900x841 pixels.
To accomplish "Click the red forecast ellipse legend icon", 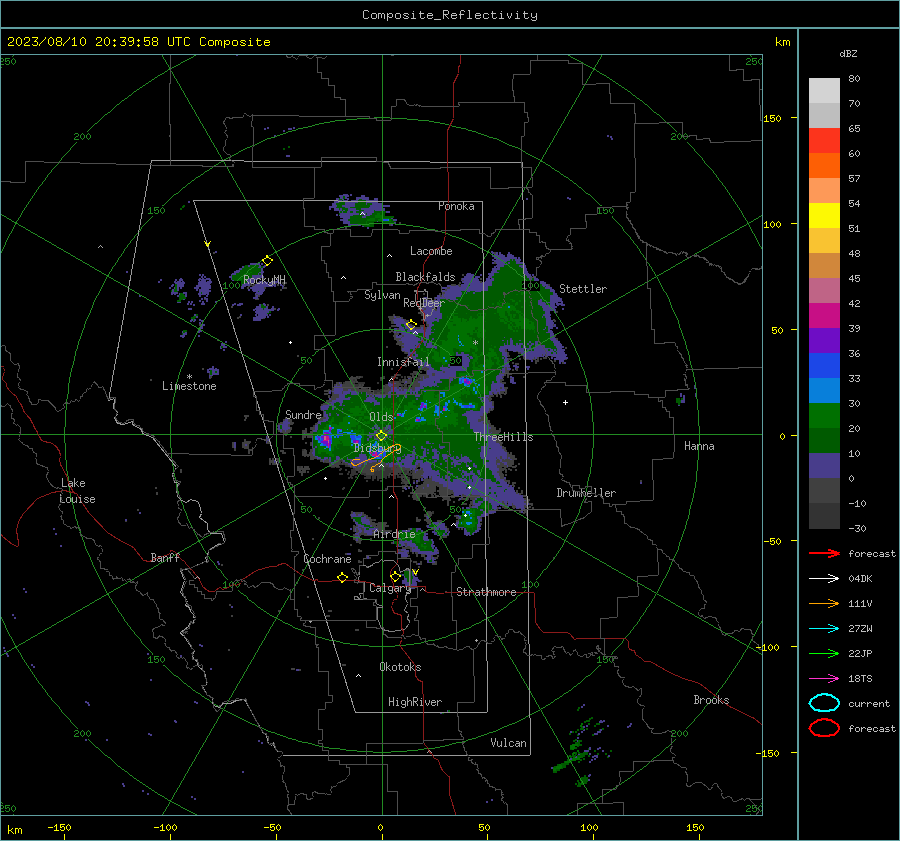I will tap(824, 728).
